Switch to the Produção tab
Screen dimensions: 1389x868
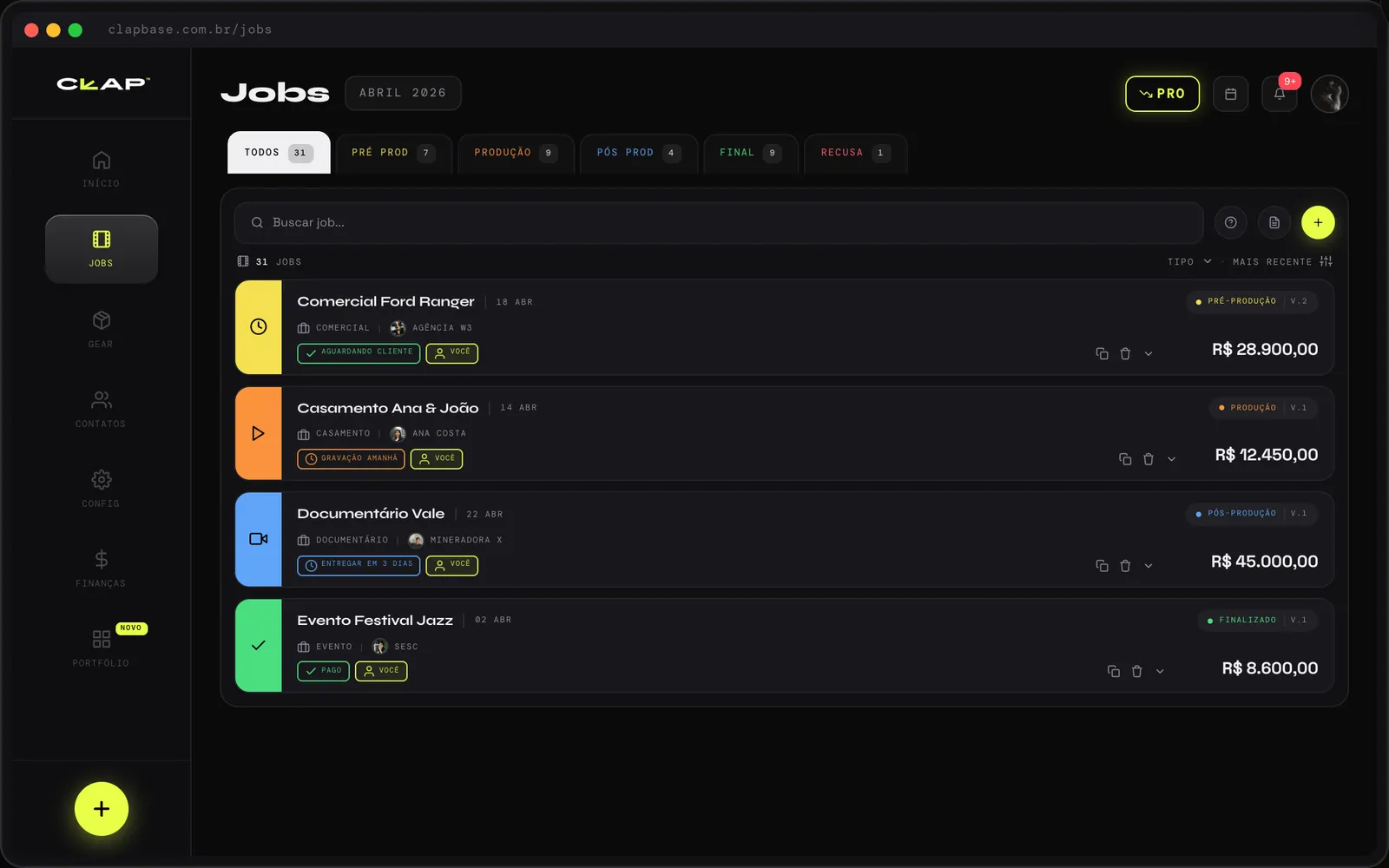[x=516, y=153]
